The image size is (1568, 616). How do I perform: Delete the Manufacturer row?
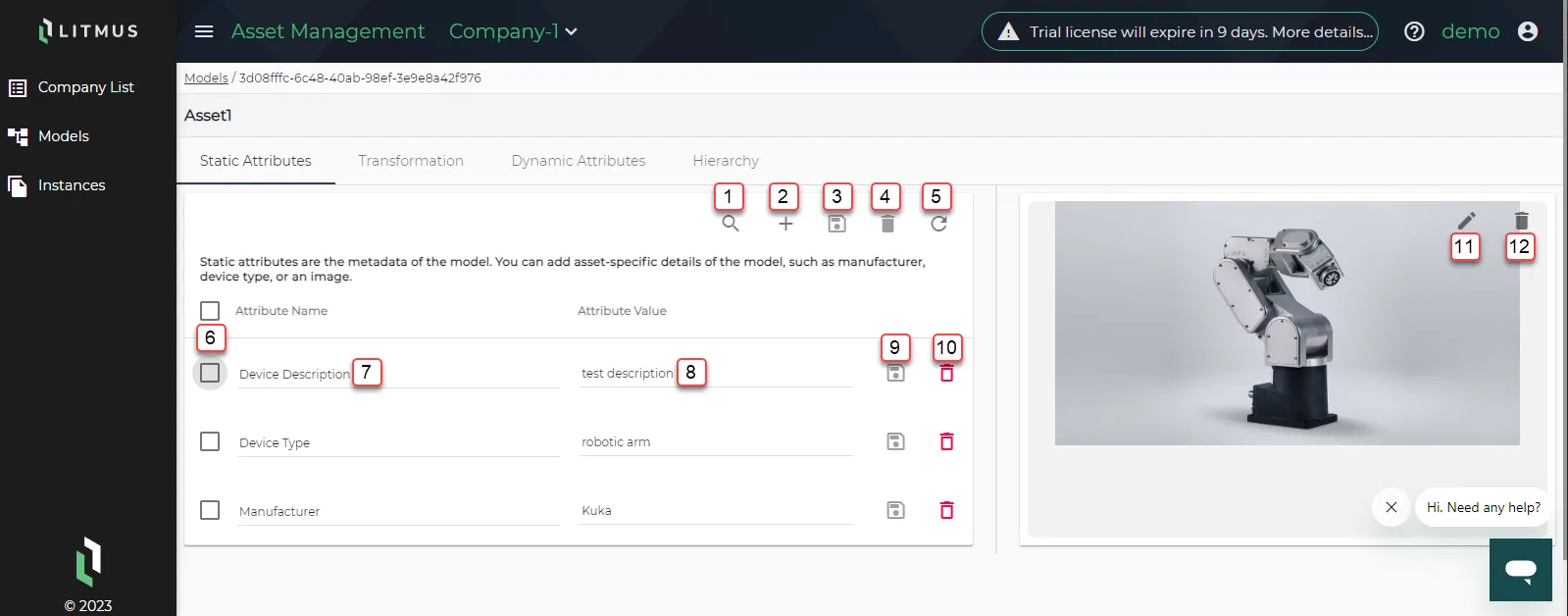click(946, 510)
